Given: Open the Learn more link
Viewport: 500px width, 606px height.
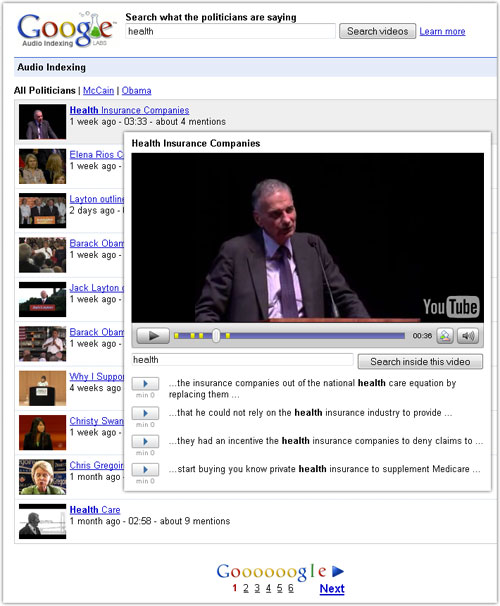Looking at the screenshot, I should [442, 31].
